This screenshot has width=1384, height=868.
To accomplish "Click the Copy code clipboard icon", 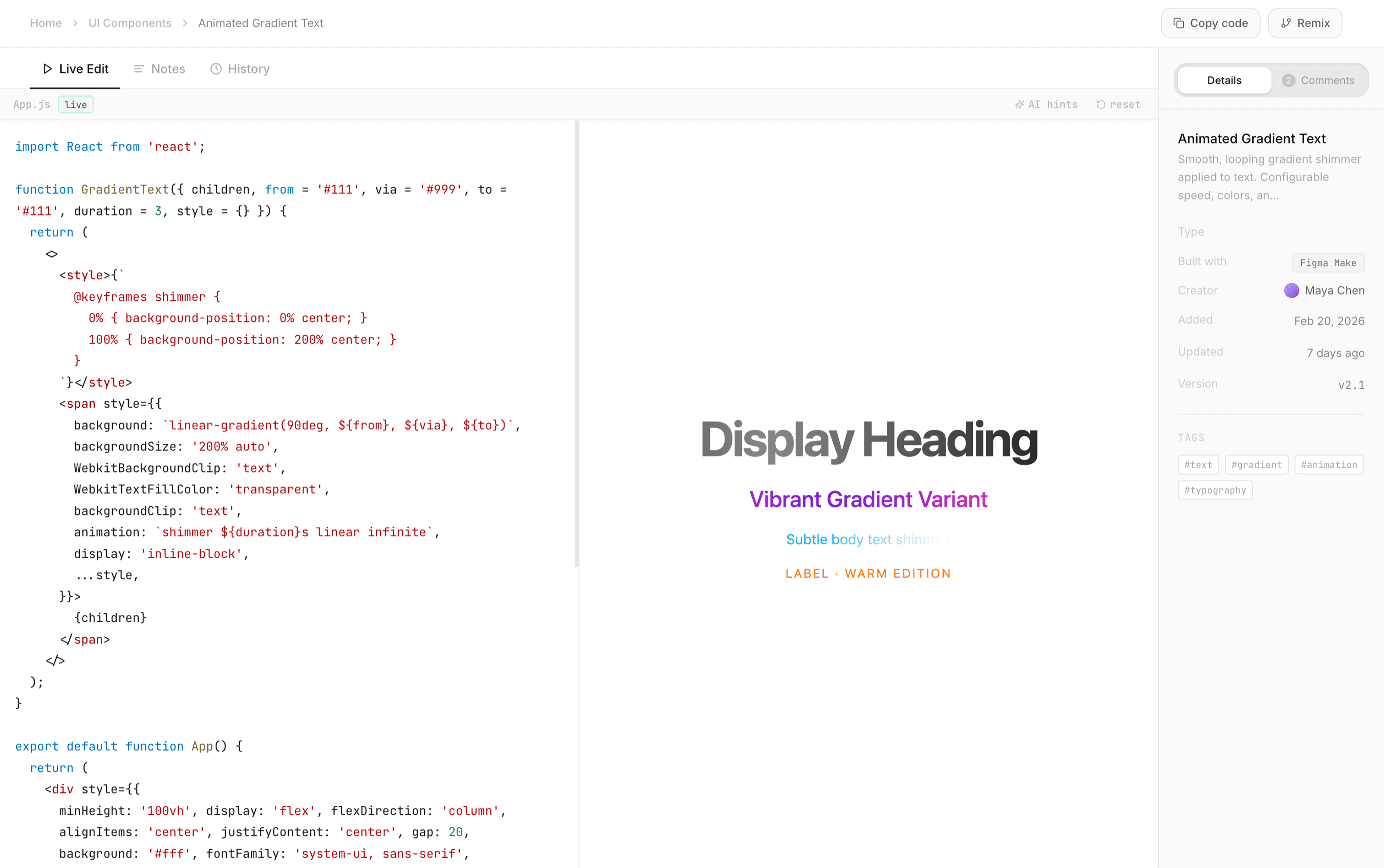I will [1179, 24].
